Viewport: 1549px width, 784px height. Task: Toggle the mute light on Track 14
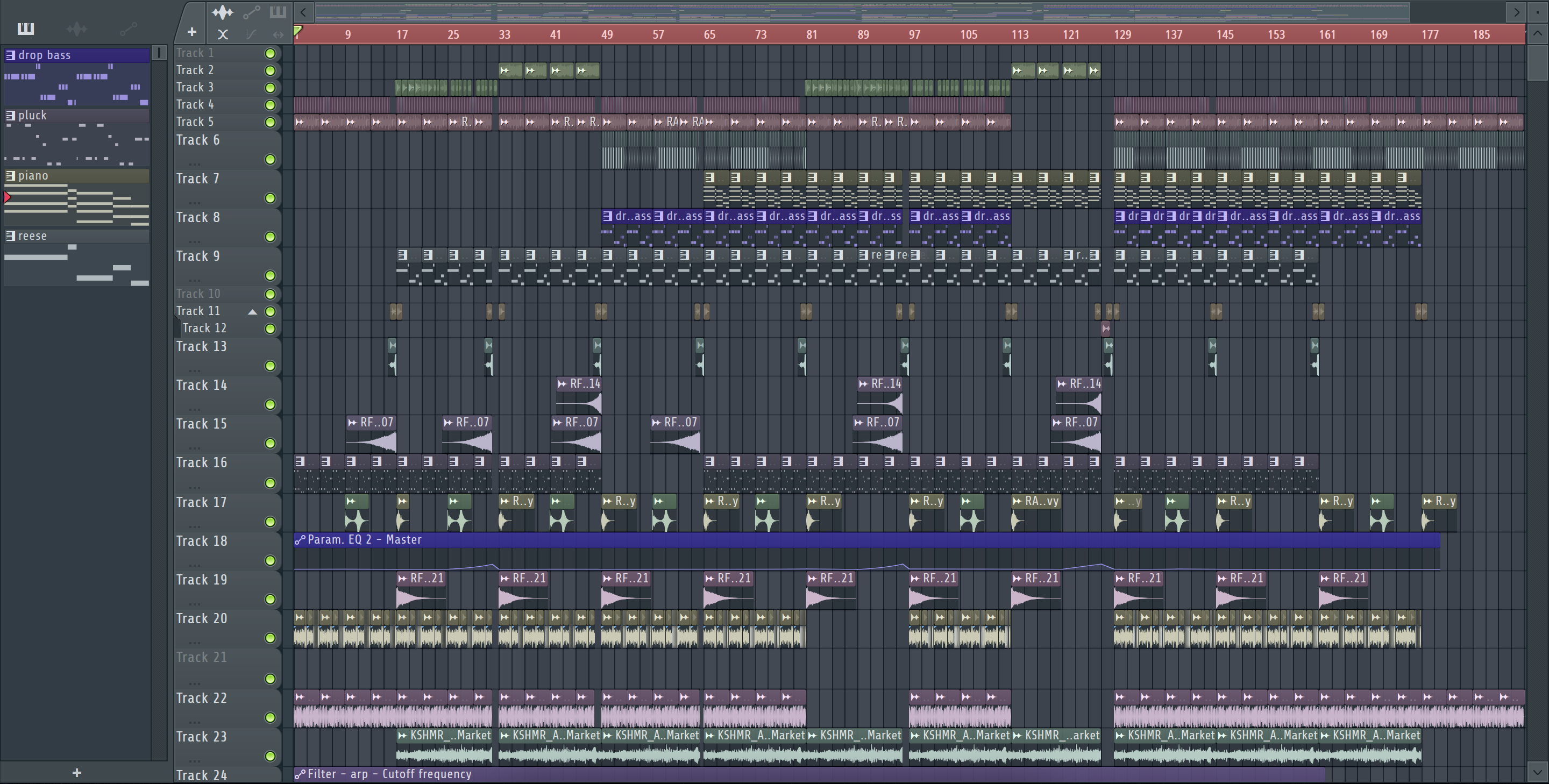[271, 404]
